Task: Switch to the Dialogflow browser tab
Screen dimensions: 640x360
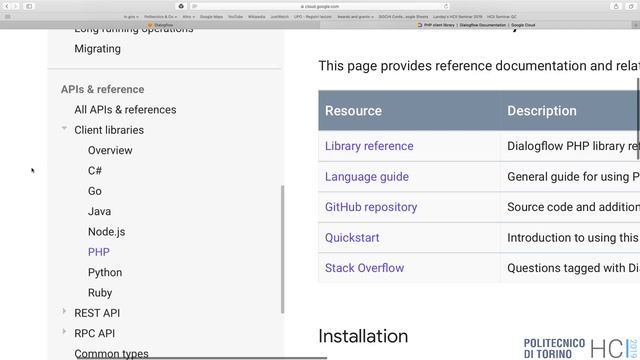Action: tap(160, 25)
